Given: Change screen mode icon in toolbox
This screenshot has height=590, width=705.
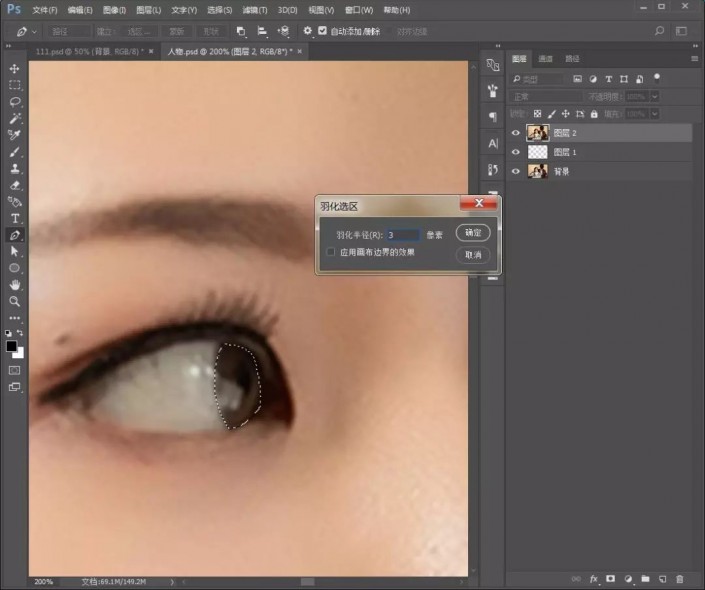Looking at the screenshot, I should click(14, 387).
